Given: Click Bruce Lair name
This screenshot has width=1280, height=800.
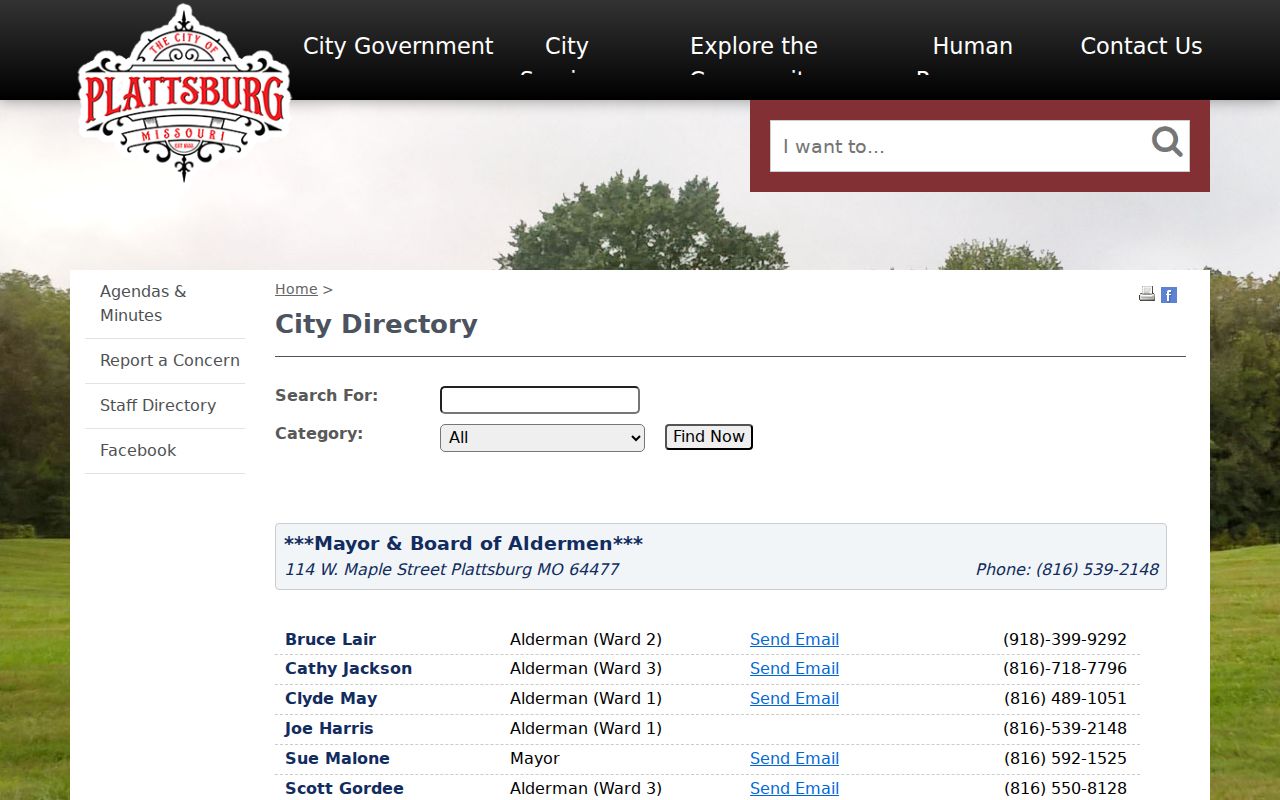Looking at the screenshot, I should click(330, 639).
